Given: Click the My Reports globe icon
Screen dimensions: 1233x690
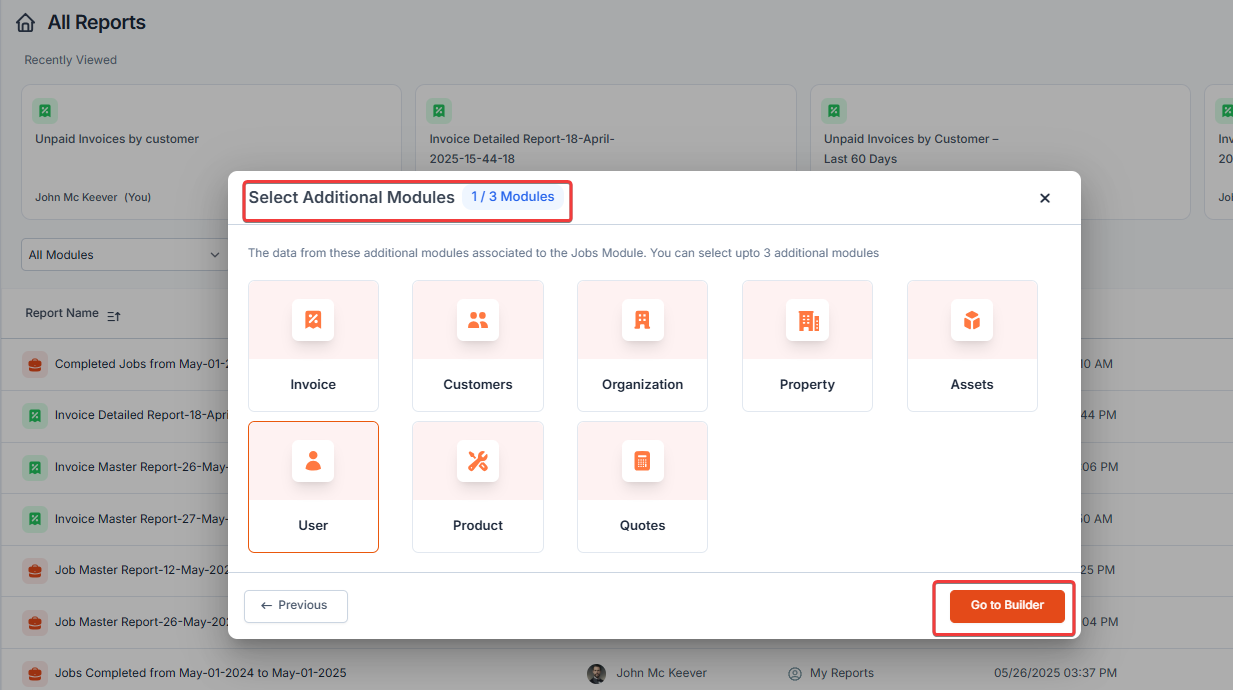Looking at the screenshot, I should 796,674.
